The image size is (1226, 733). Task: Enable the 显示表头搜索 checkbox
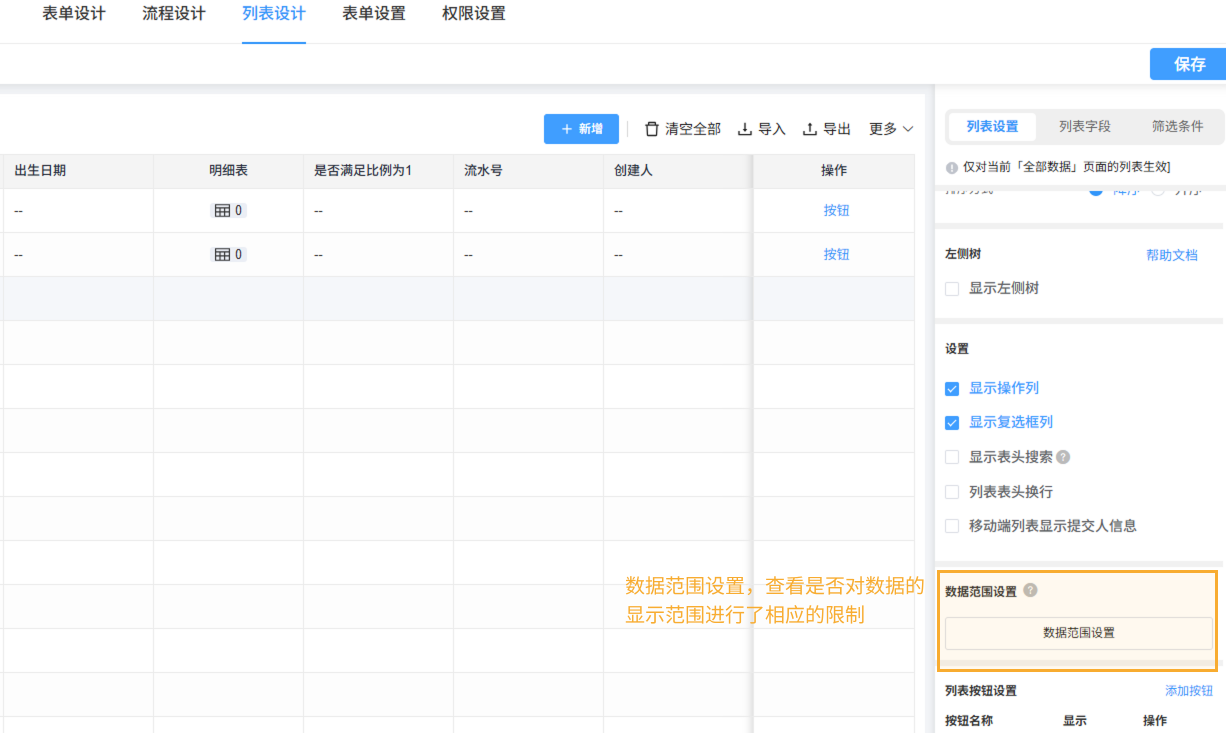point(952,457)
